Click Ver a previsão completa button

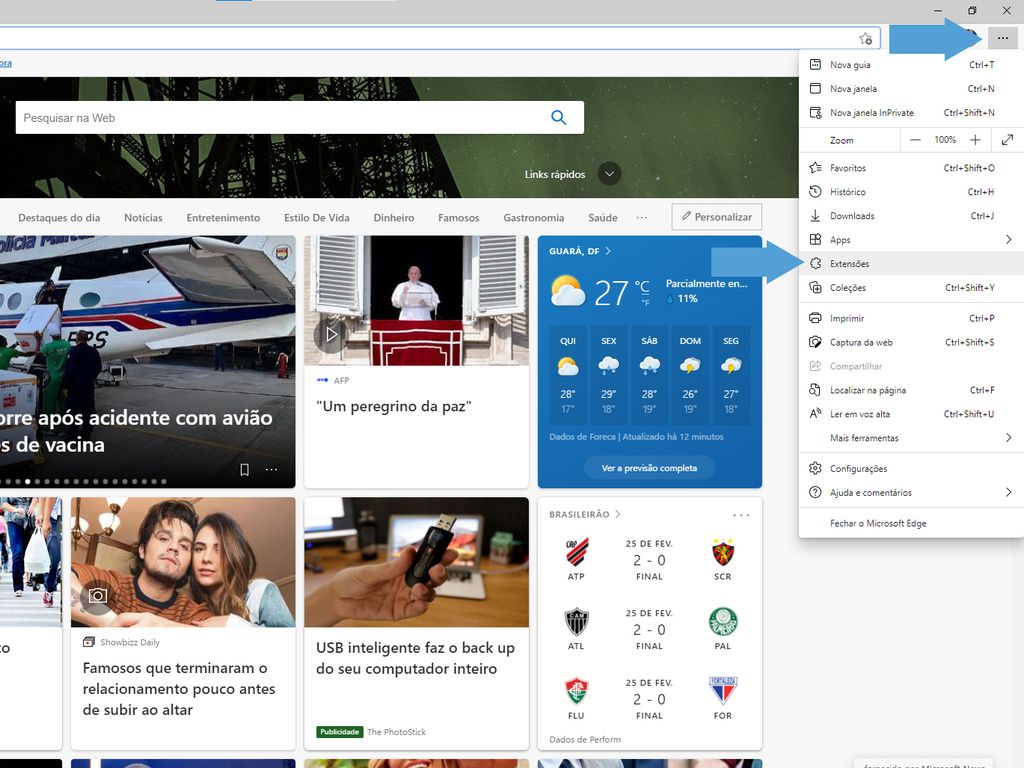[649, 468]
